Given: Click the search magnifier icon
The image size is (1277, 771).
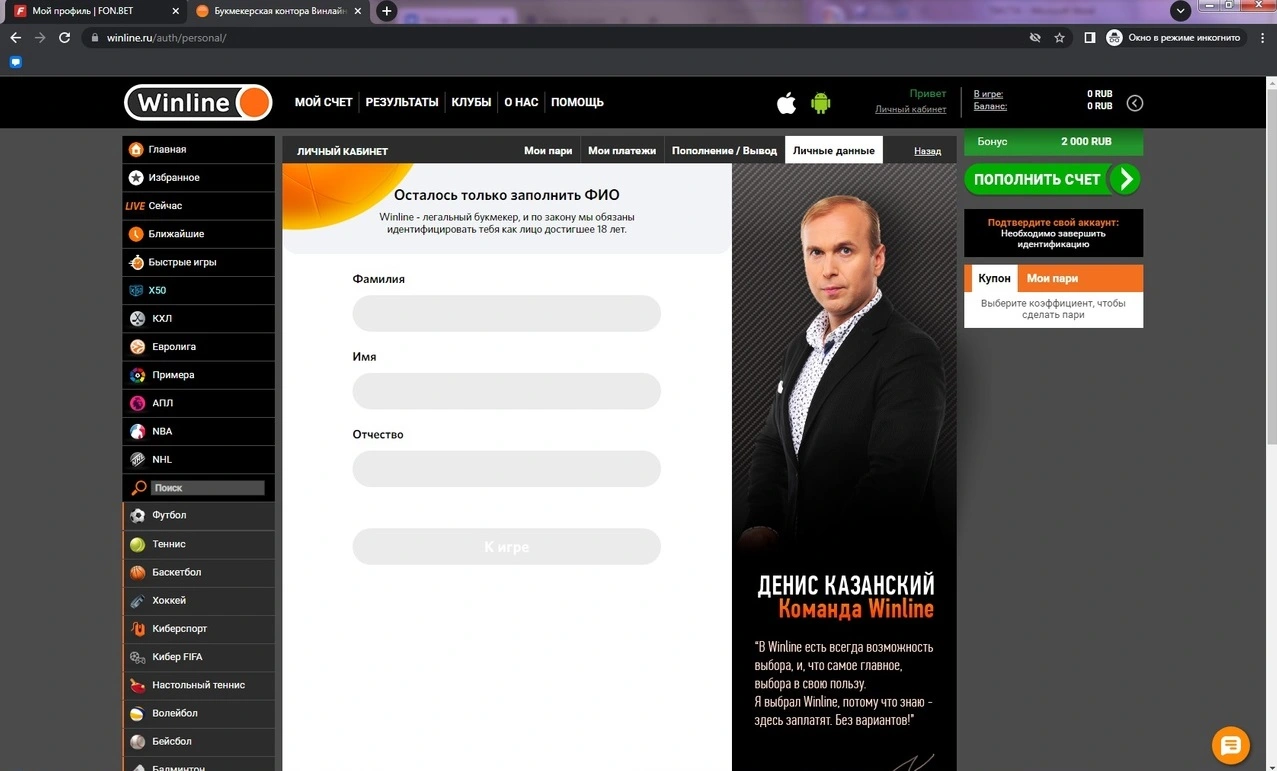Looking at the screenshot, I should [x=139, y=488].
